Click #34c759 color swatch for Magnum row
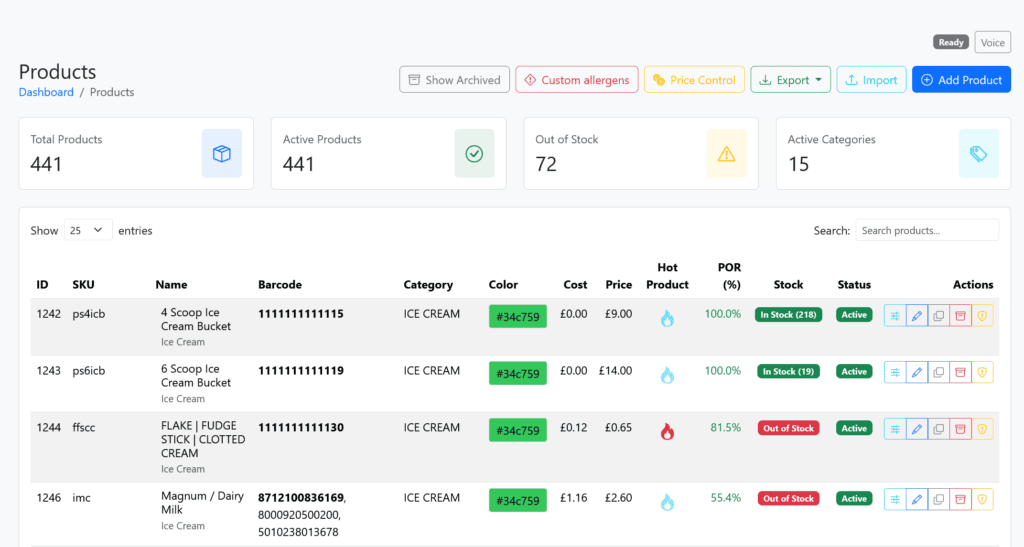This screenshot has height=547, width=1024. [518, 501]
